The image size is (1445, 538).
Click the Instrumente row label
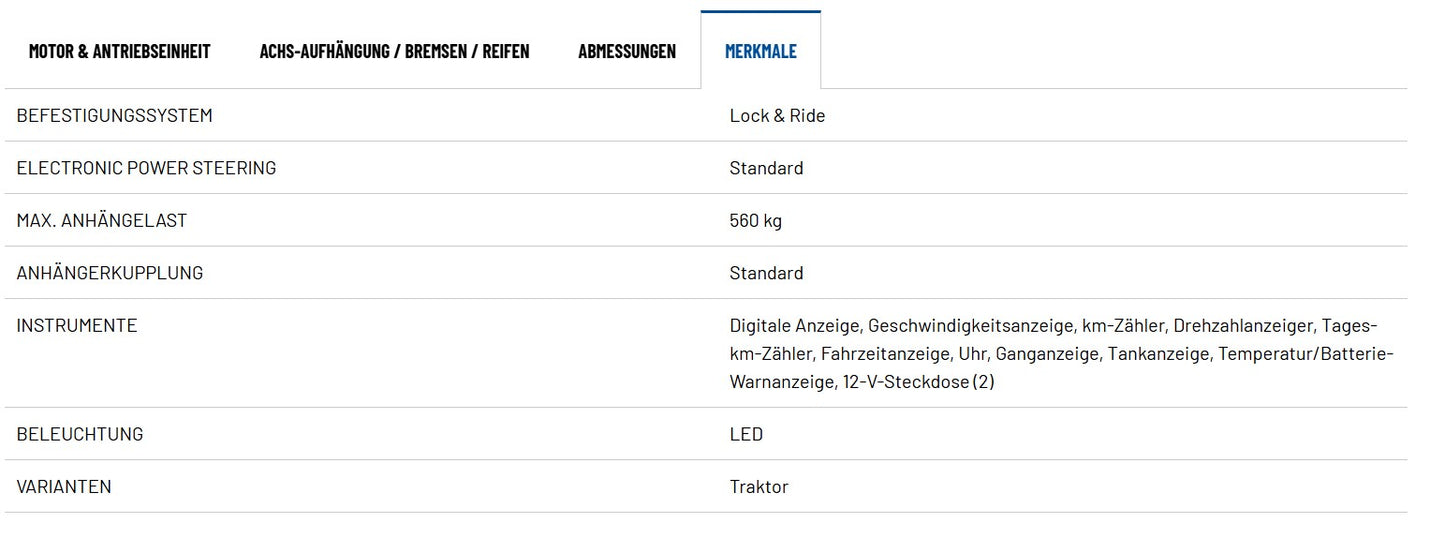(x=76, y=325)
